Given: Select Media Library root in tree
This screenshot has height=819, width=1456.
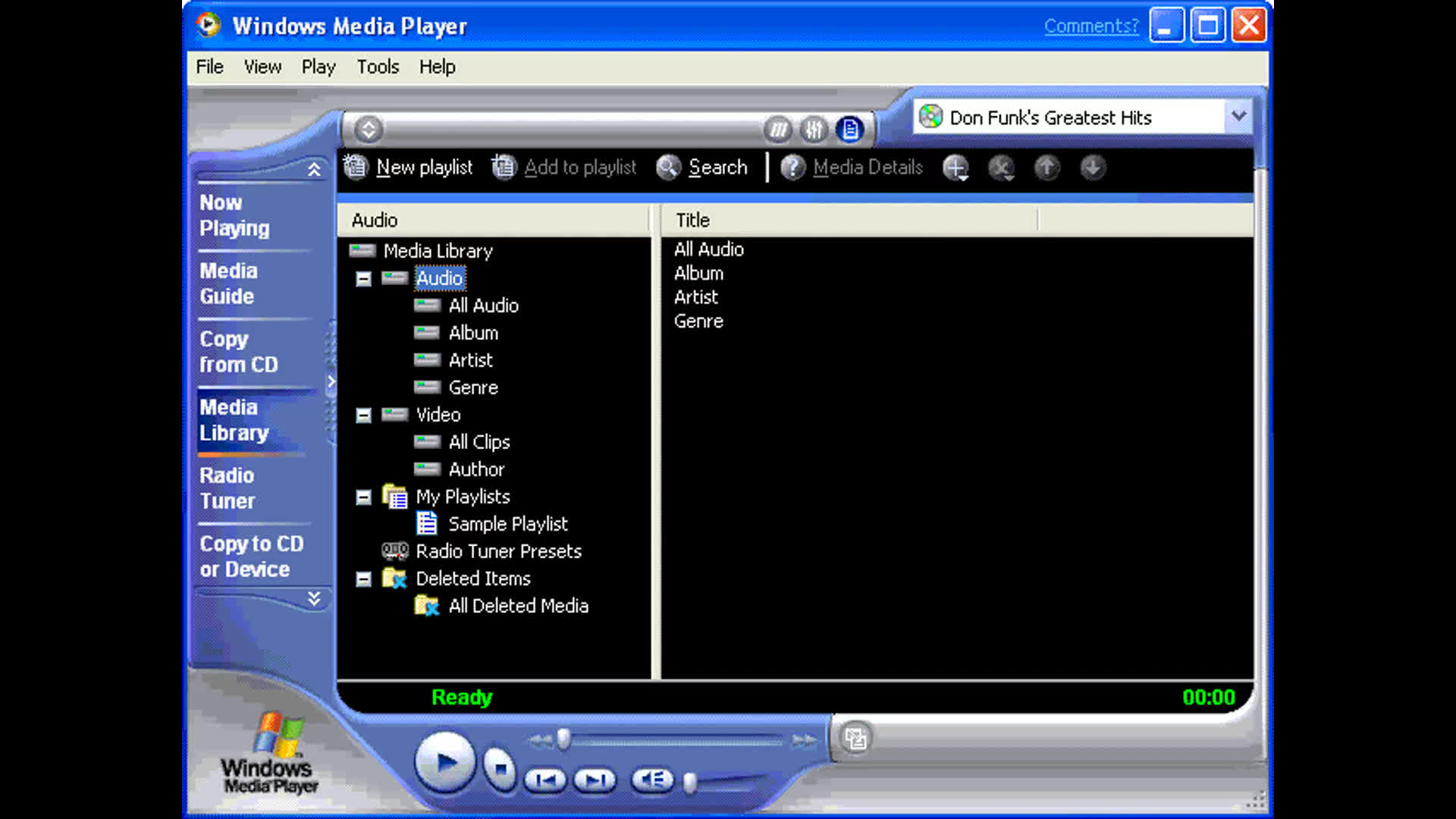Looking at the screenshot, I should (438, 250).
